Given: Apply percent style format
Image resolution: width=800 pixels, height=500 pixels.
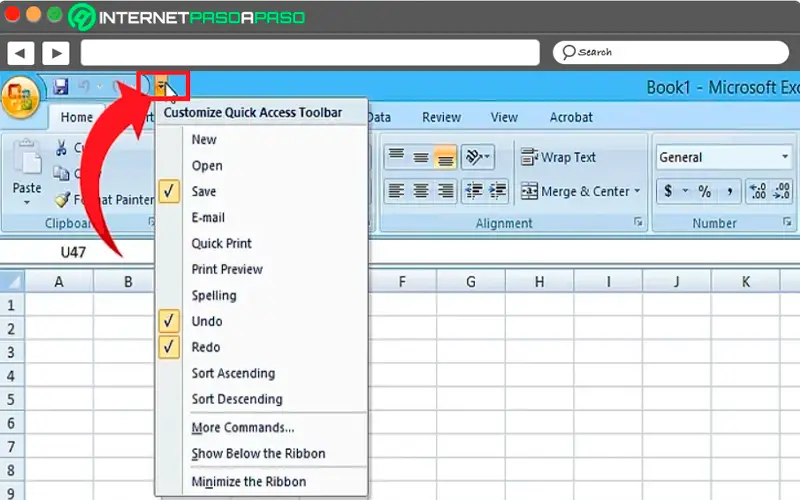Looking at the screenshot, I should point(705,191).
